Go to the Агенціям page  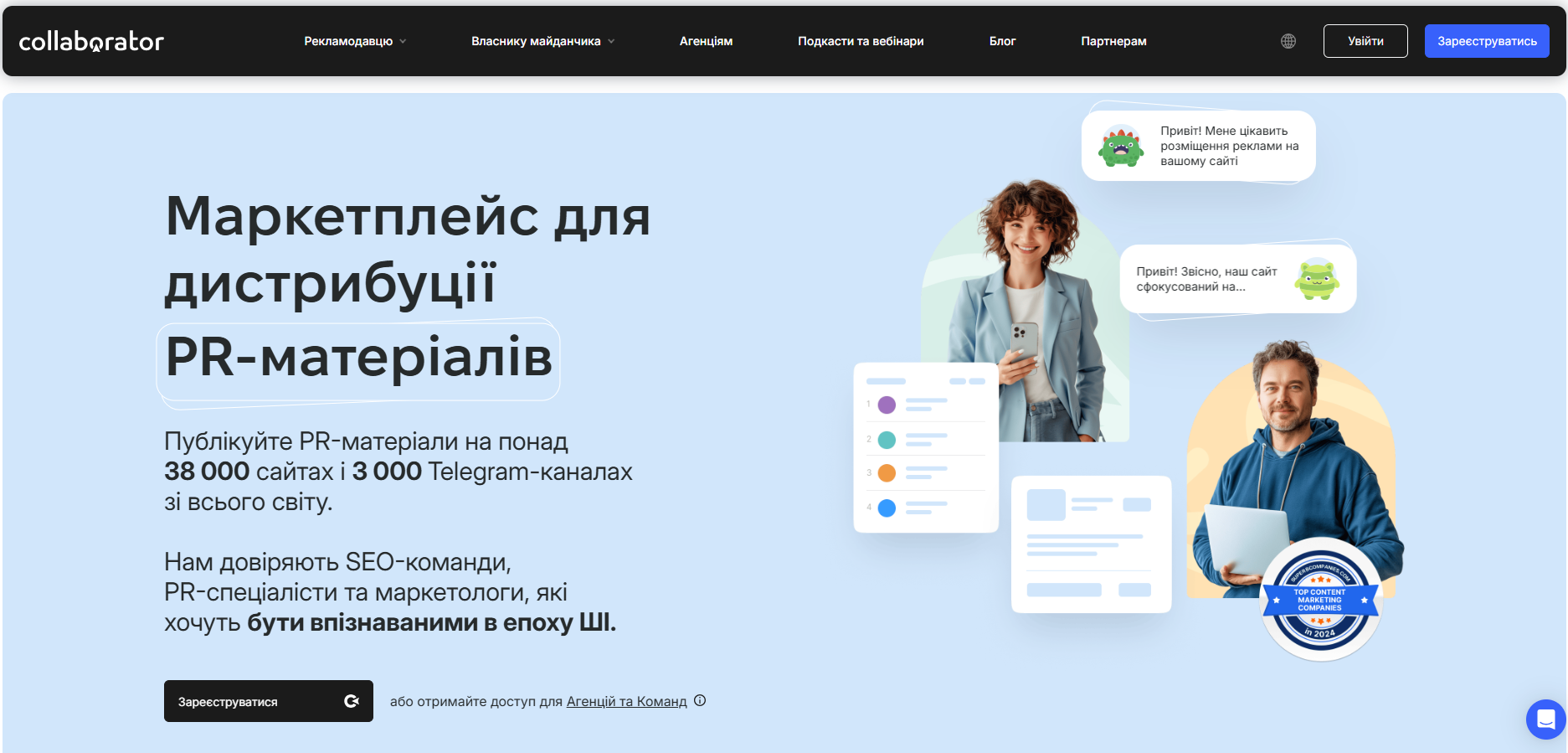706,41
